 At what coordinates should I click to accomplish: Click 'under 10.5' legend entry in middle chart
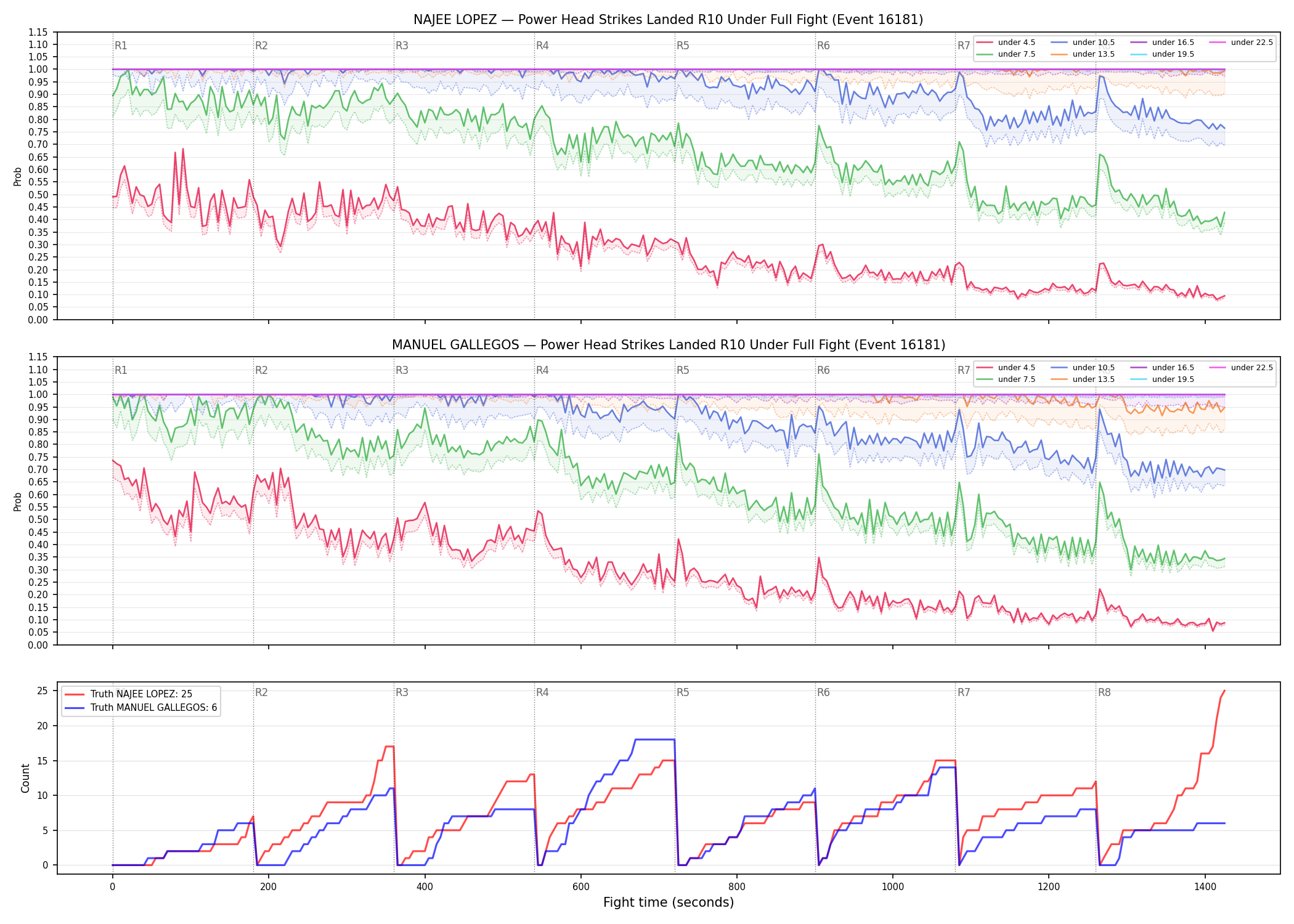click(1083, 368)
